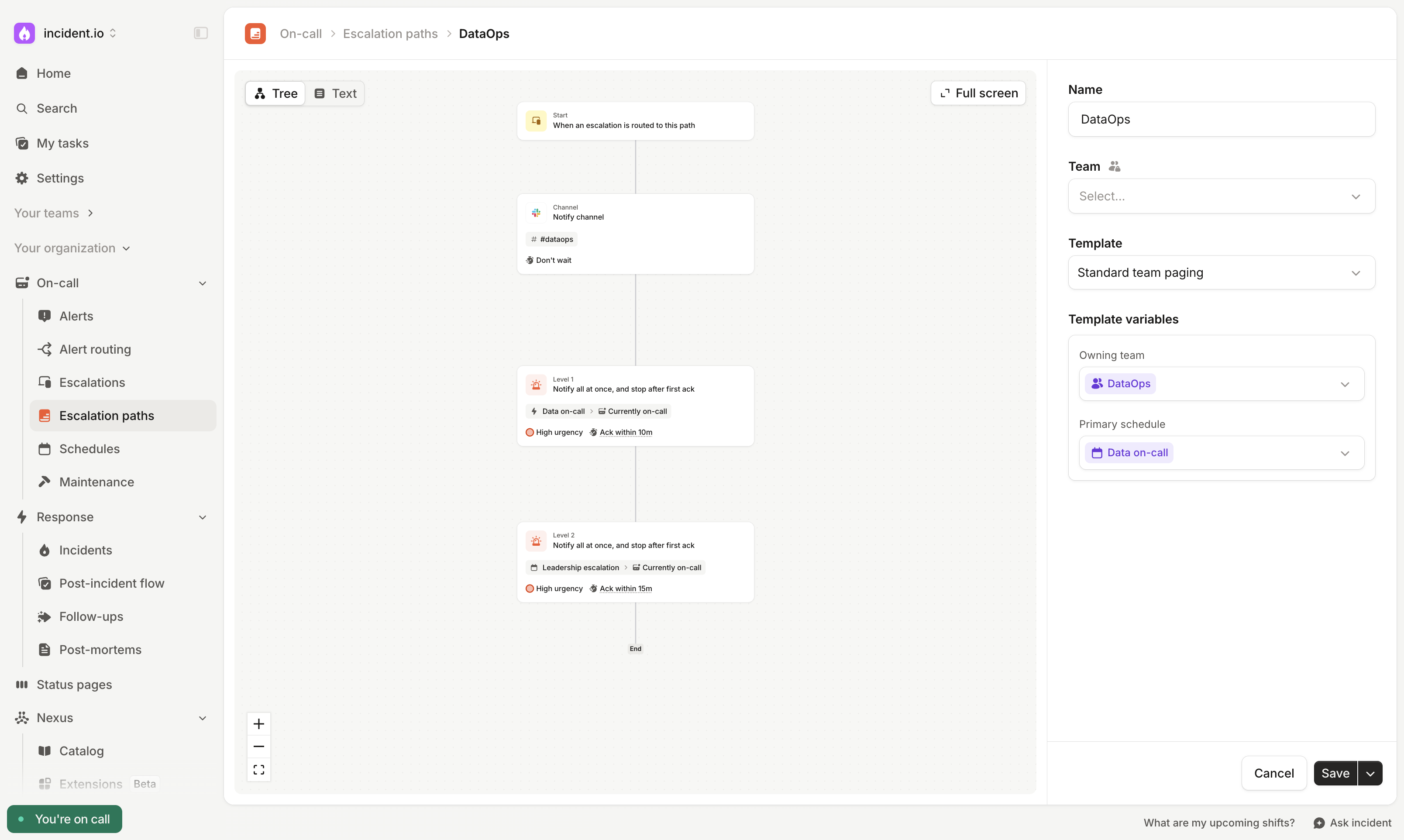Image resolution: width=1404 pixels, height=840 pixels.
Task: Click the Start node escalation icon
Action: pyautogui.click(x=536, y=120)
